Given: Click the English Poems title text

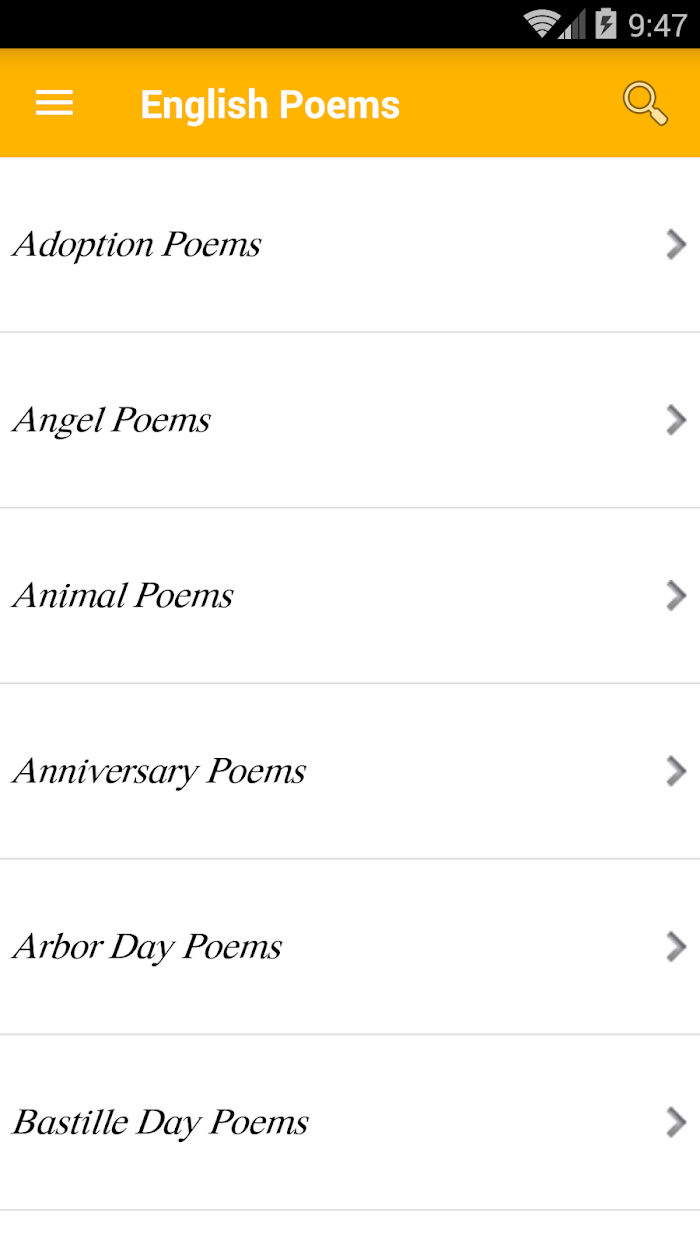Looking at the screenshot, I should (x=270, y=105).
